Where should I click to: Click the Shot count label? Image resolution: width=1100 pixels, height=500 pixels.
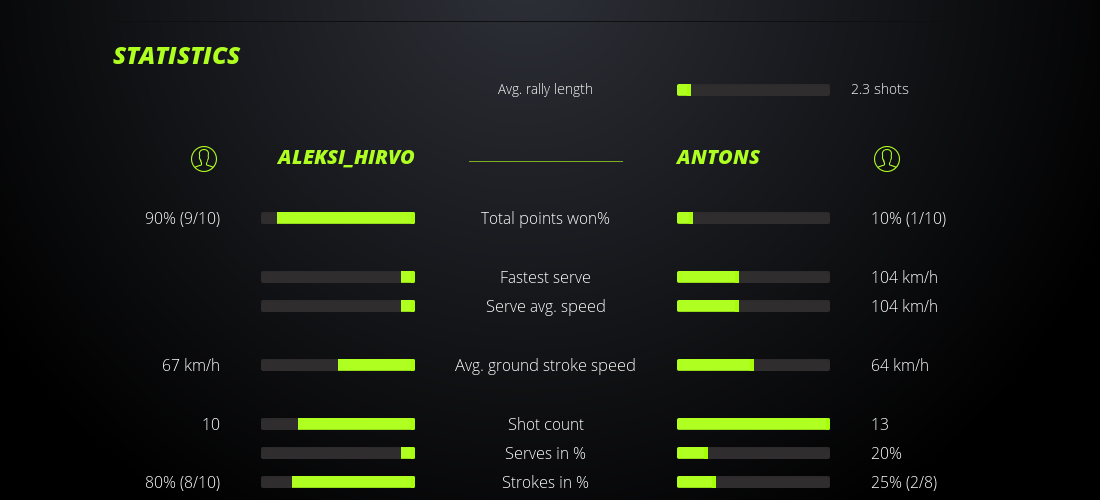[545, 424]
